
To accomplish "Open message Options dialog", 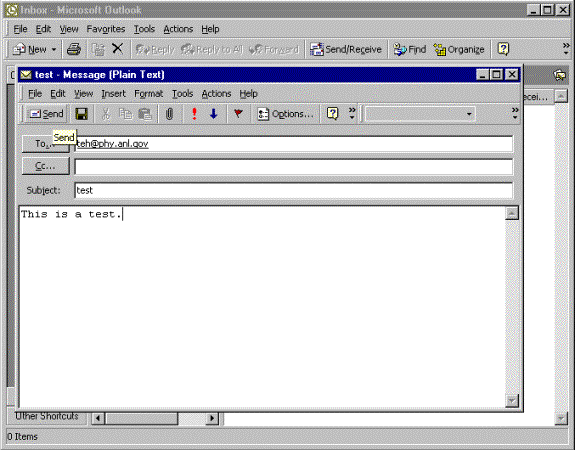I will point(285,114).
